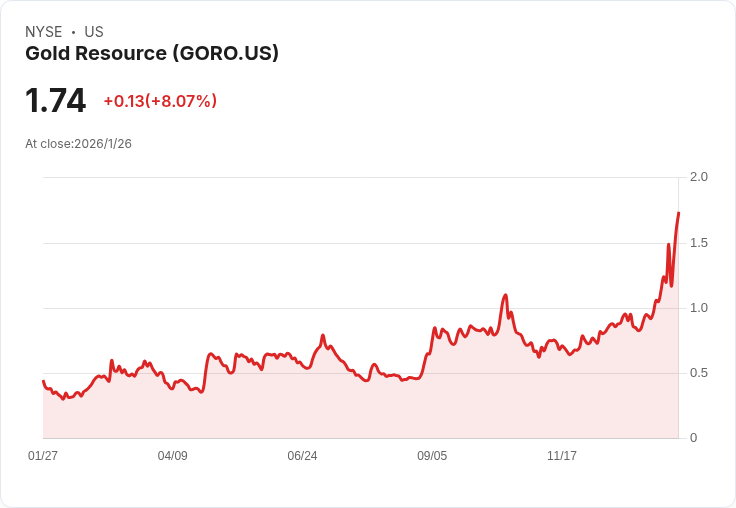
Task: Click the At close:2026/1/26 date text
Action: pos(78,144)
